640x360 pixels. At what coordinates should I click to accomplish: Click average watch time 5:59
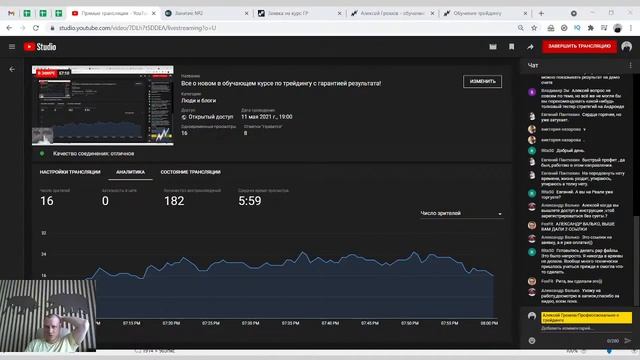tap(250, 201)
